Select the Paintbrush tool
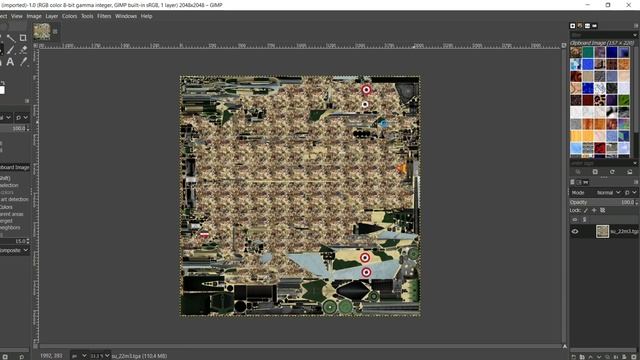The width and height of the screenshot is (640, 360). point(11,50)
